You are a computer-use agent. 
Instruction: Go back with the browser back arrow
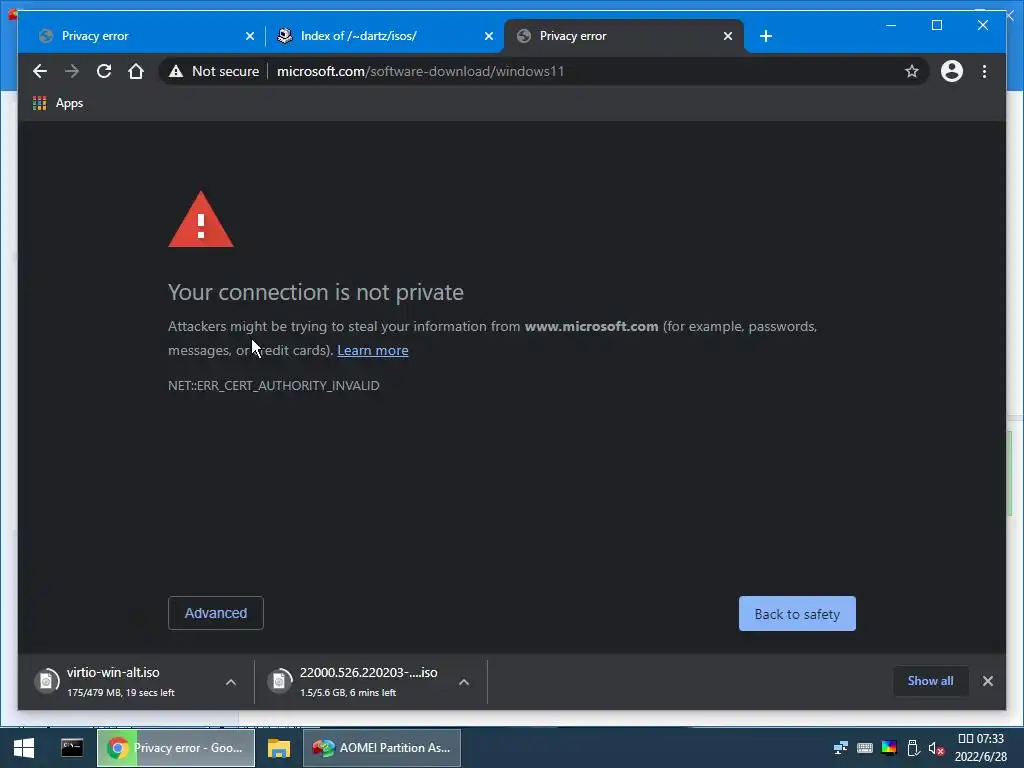pos(40,71)
